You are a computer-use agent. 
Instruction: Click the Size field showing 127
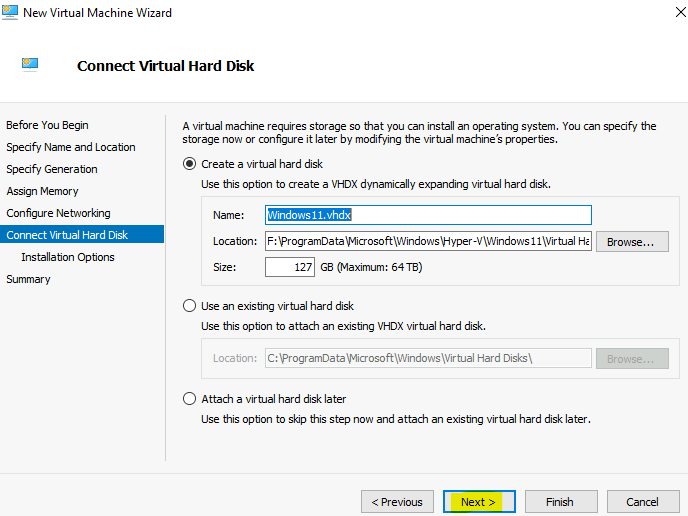(290, 267)
